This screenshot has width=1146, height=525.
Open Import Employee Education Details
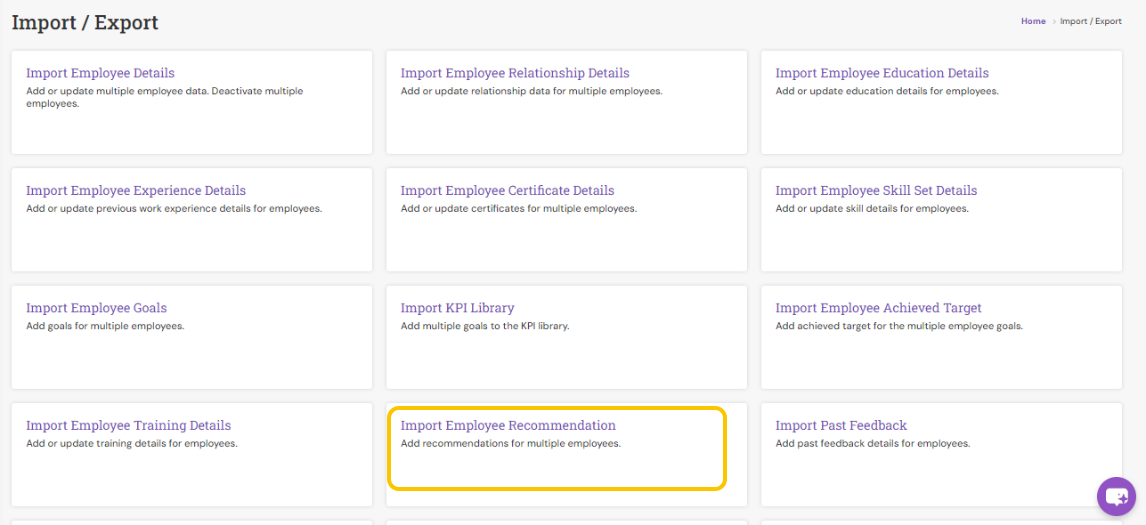tap(881, 73)
